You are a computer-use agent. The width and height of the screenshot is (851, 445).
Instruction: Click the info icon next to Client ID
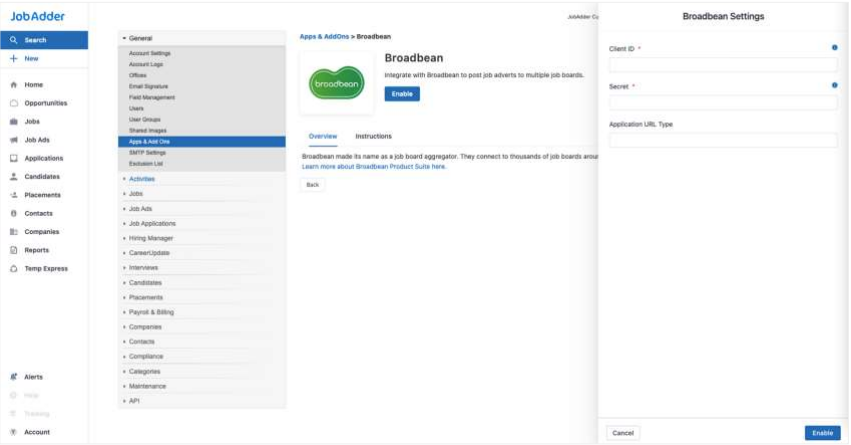pos(834,48)
